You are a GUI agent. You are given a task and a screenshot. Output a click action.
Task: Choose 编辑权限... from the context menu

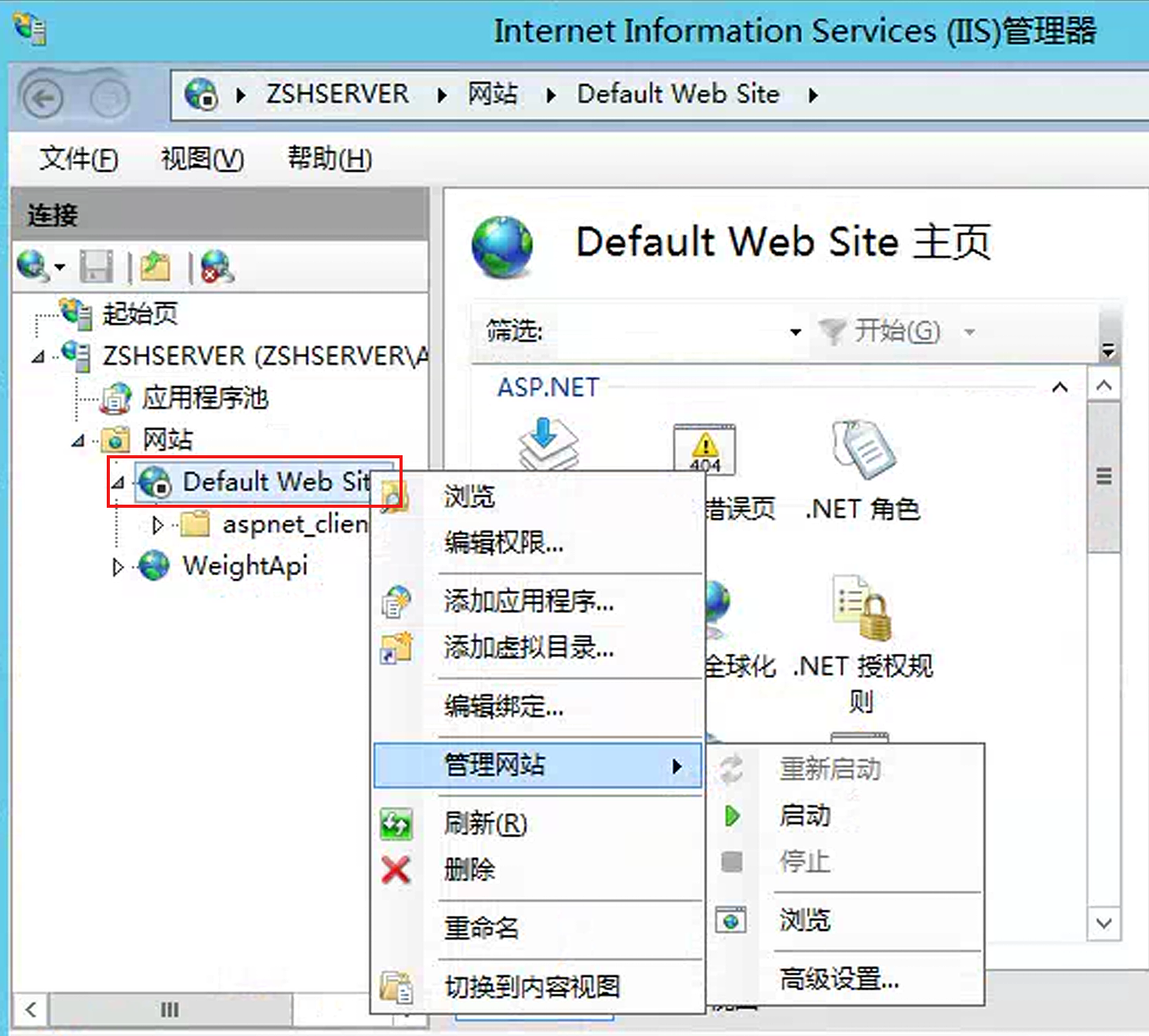point(538,542)
